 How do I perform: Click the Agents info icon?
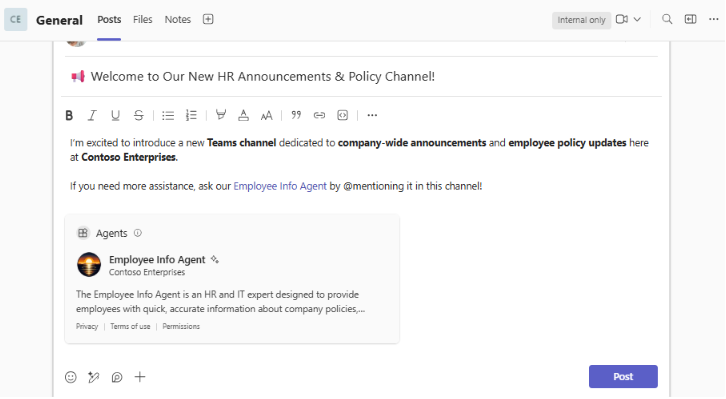(138, 233)
